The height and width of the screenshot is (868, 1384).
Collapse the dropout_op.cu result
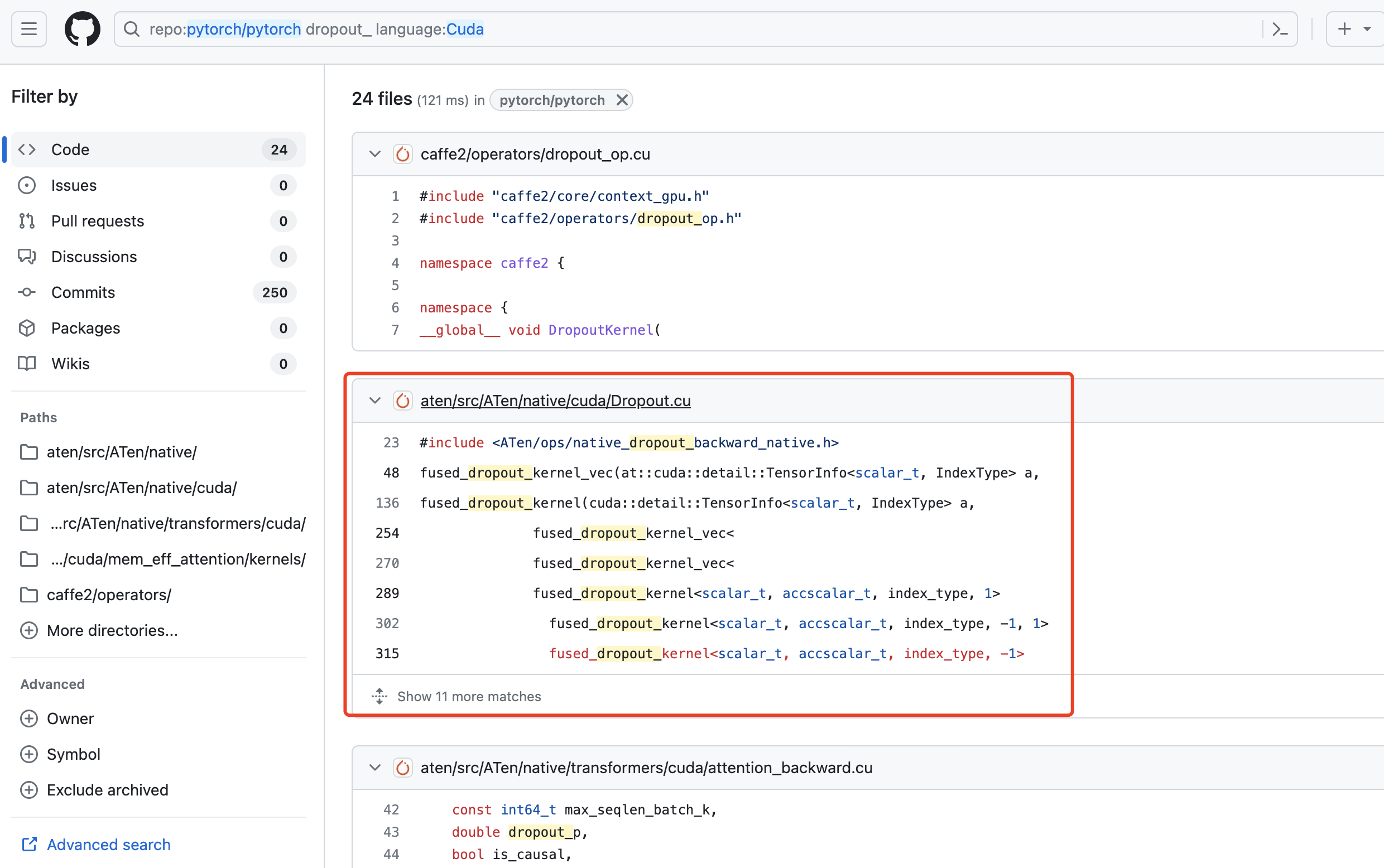pos(375,154)
